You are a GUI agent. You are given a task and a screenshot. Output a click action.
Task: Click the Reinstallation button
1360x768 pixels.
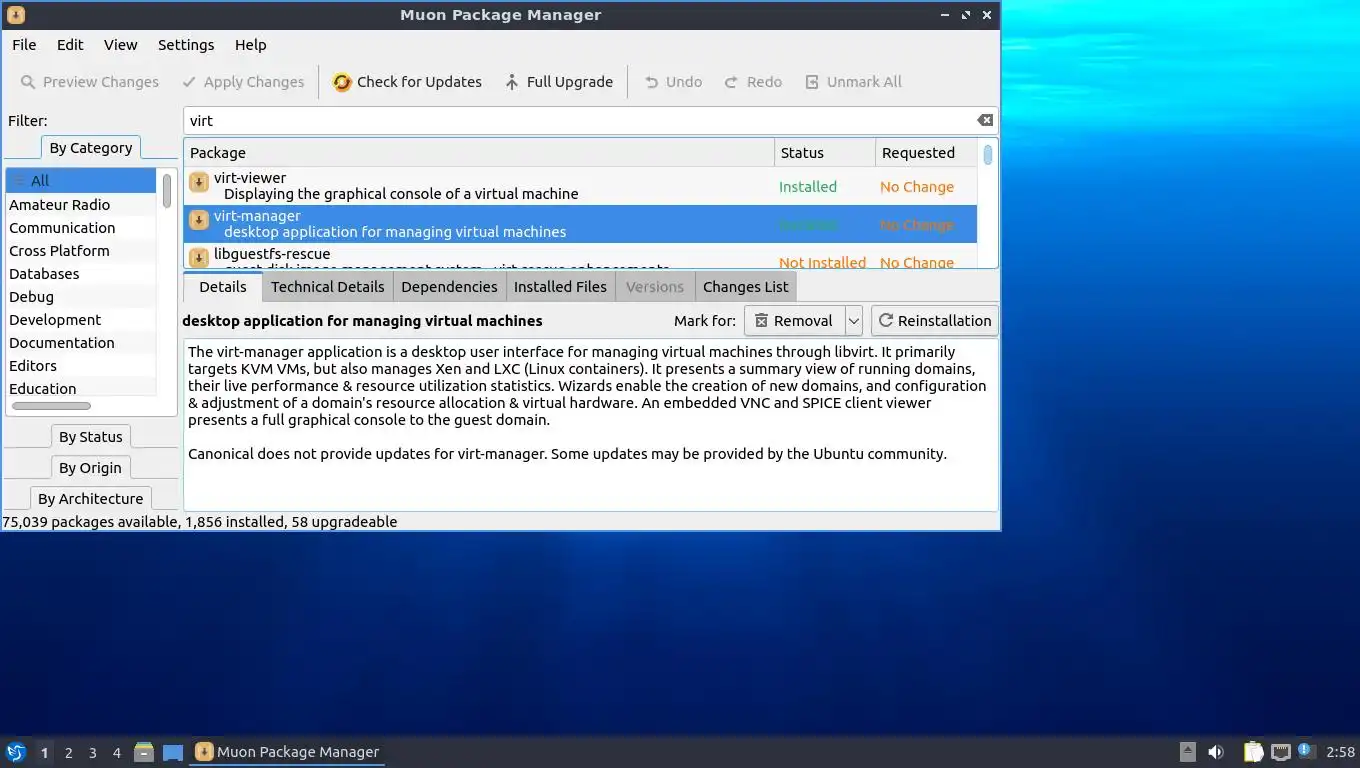935,321
